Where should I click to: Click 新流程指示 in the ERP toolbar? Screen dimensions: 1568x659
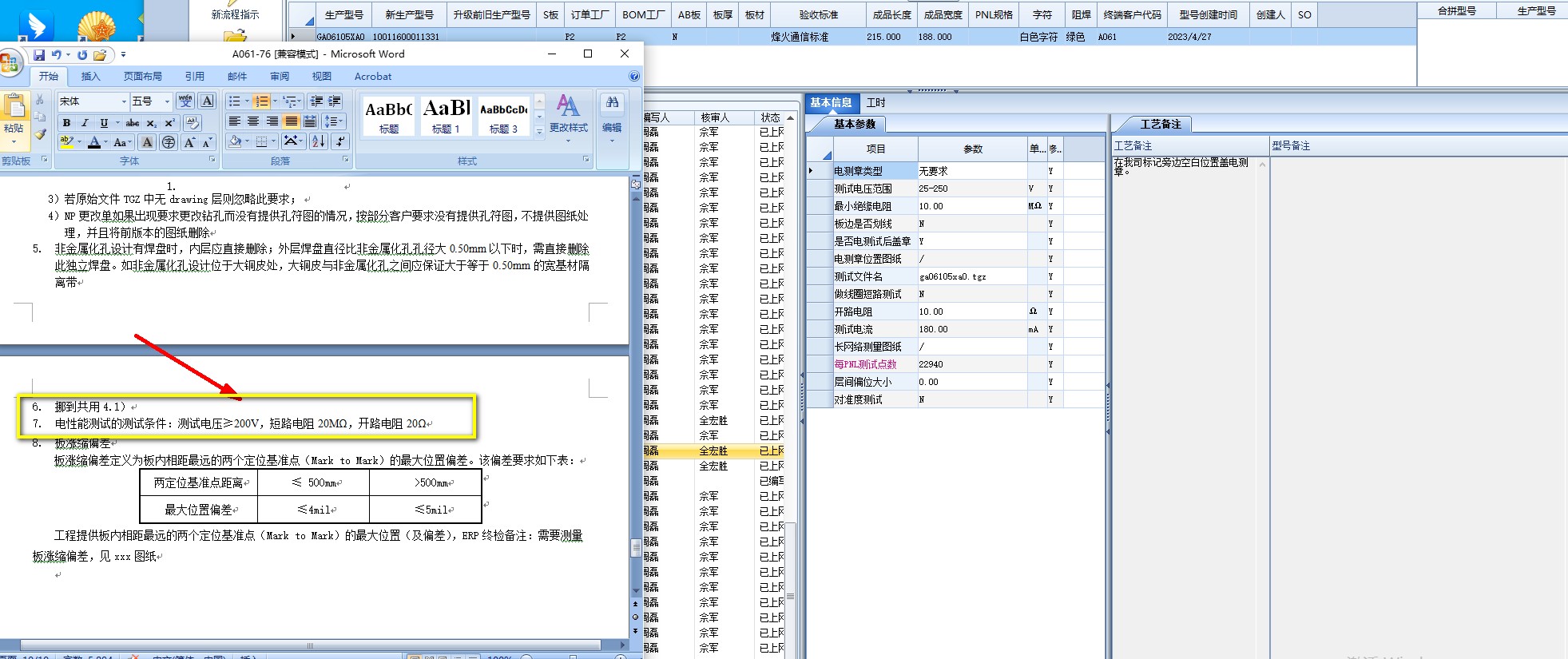click(x=235, y=14)
